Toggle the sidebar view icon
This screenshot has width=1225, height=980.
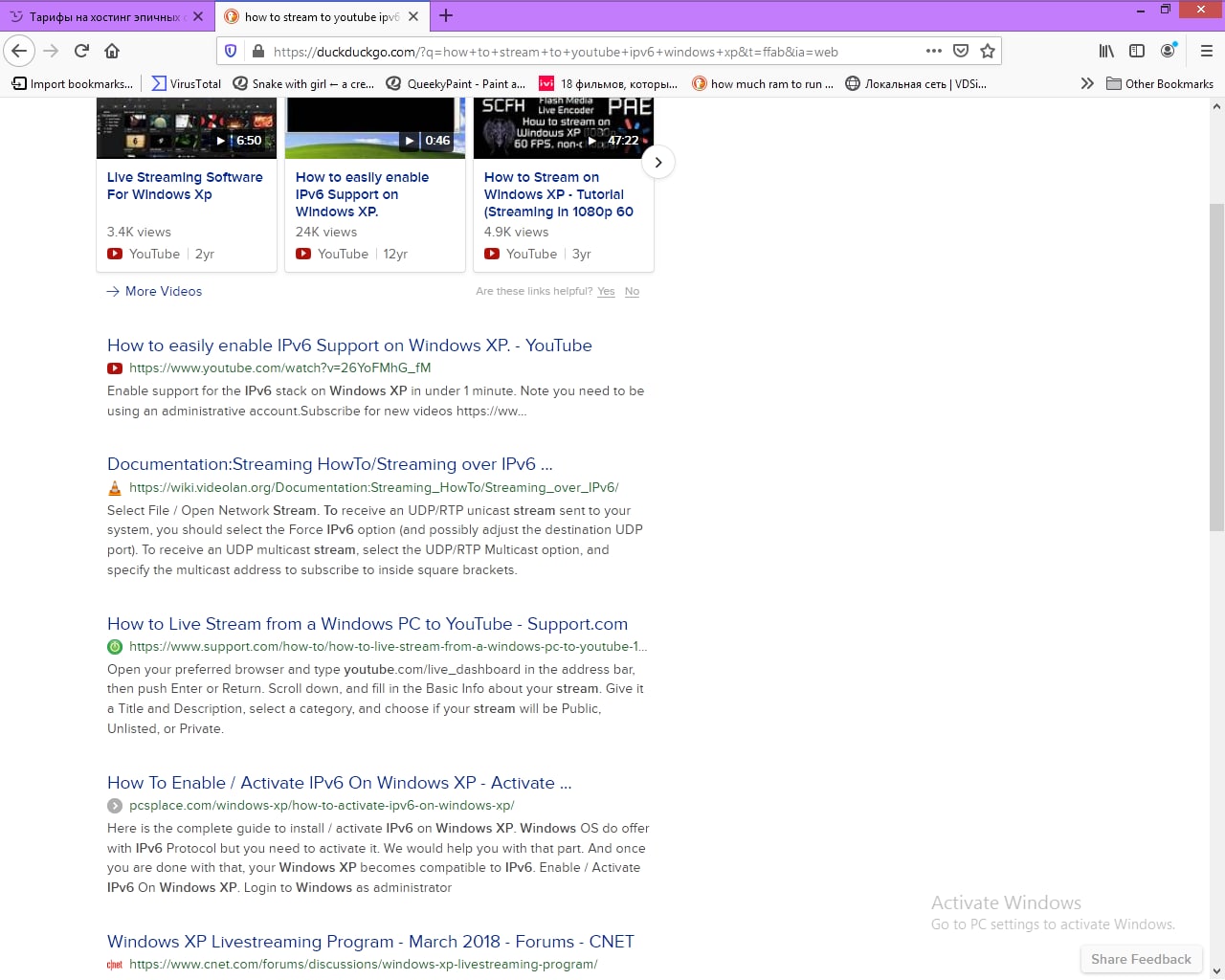[1137, 51]
